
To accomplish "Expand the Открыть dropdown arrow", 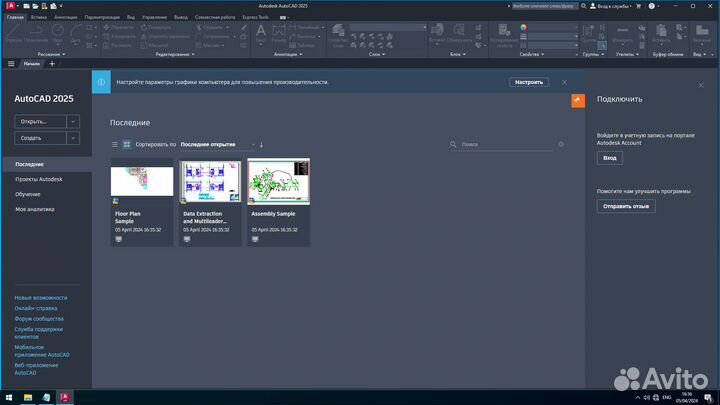I will tap(73, 122).
